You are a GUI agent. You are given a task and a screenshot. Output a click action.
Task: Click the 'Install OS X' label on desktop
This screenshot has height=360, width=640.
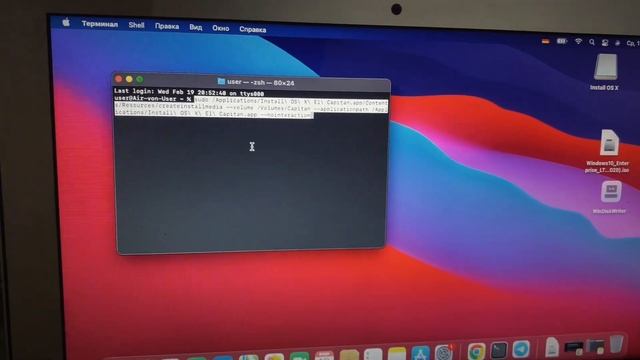click(604, 87)
